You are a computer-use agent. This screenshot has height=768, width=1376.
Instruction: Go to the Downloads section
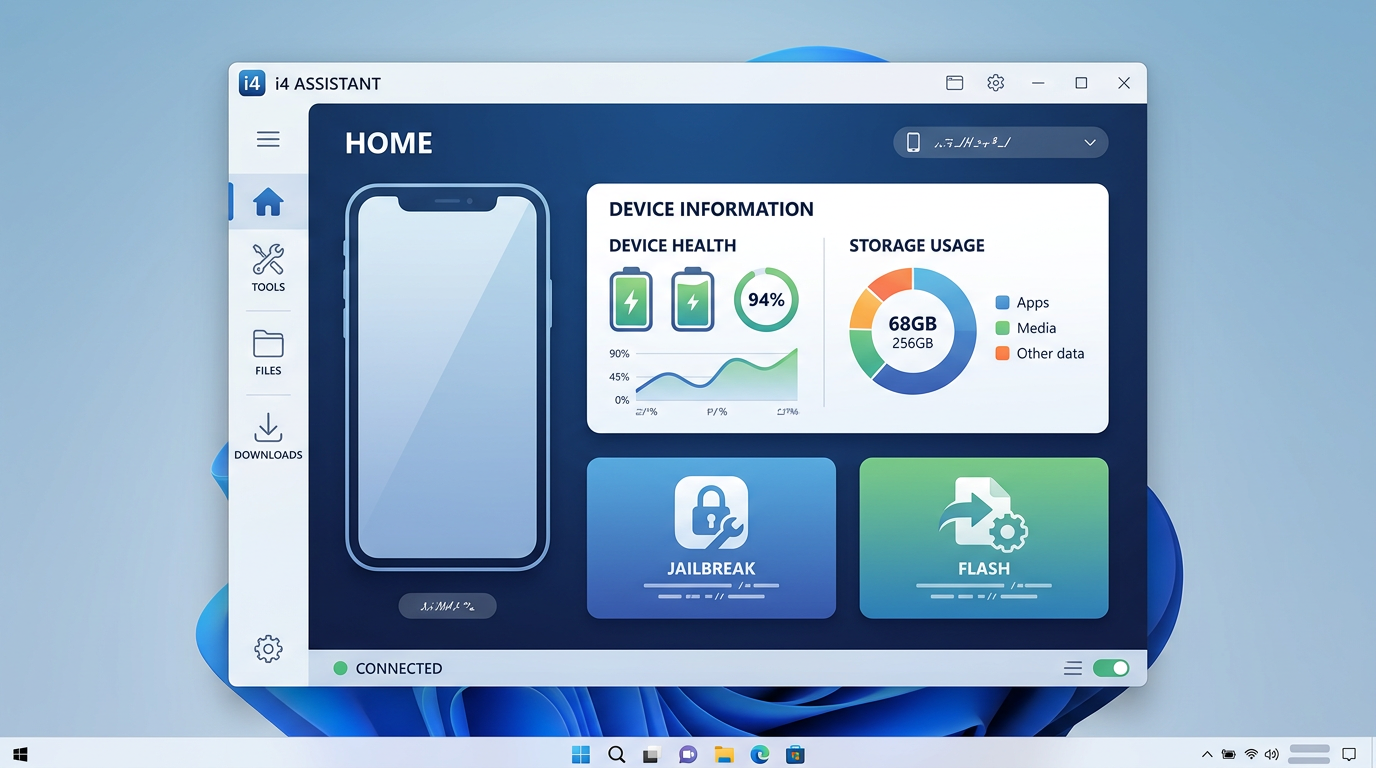click(268, 436)
